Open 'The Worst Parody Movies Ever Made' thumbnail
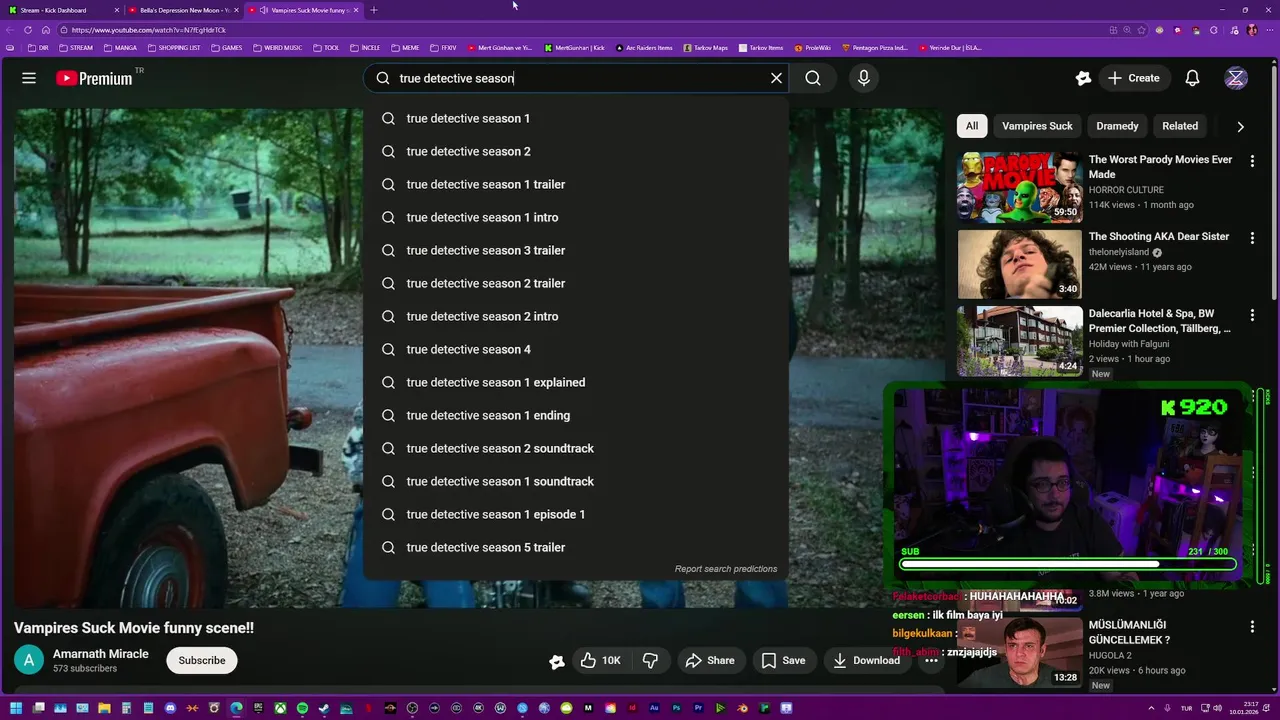The width and height of the screenshot is (1280, 720). (x=1020, y=187)
